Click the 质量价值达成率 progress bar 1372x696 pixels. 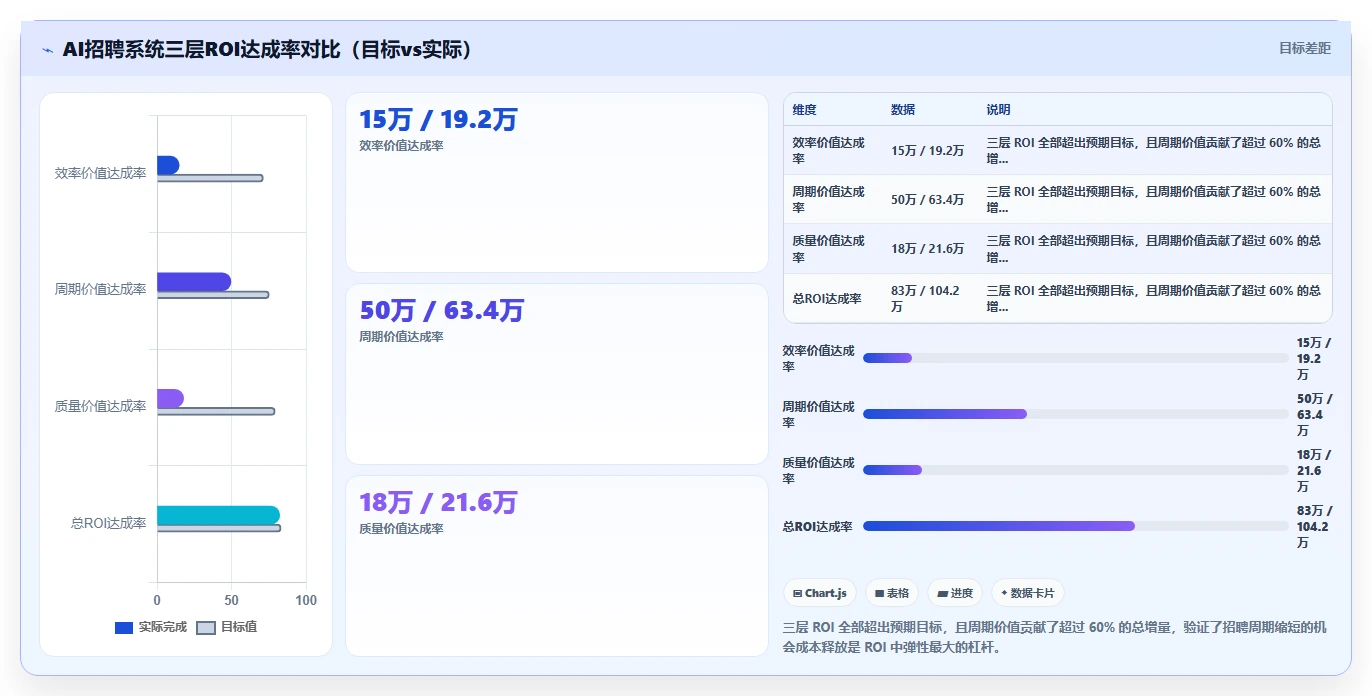point(1076,470)
